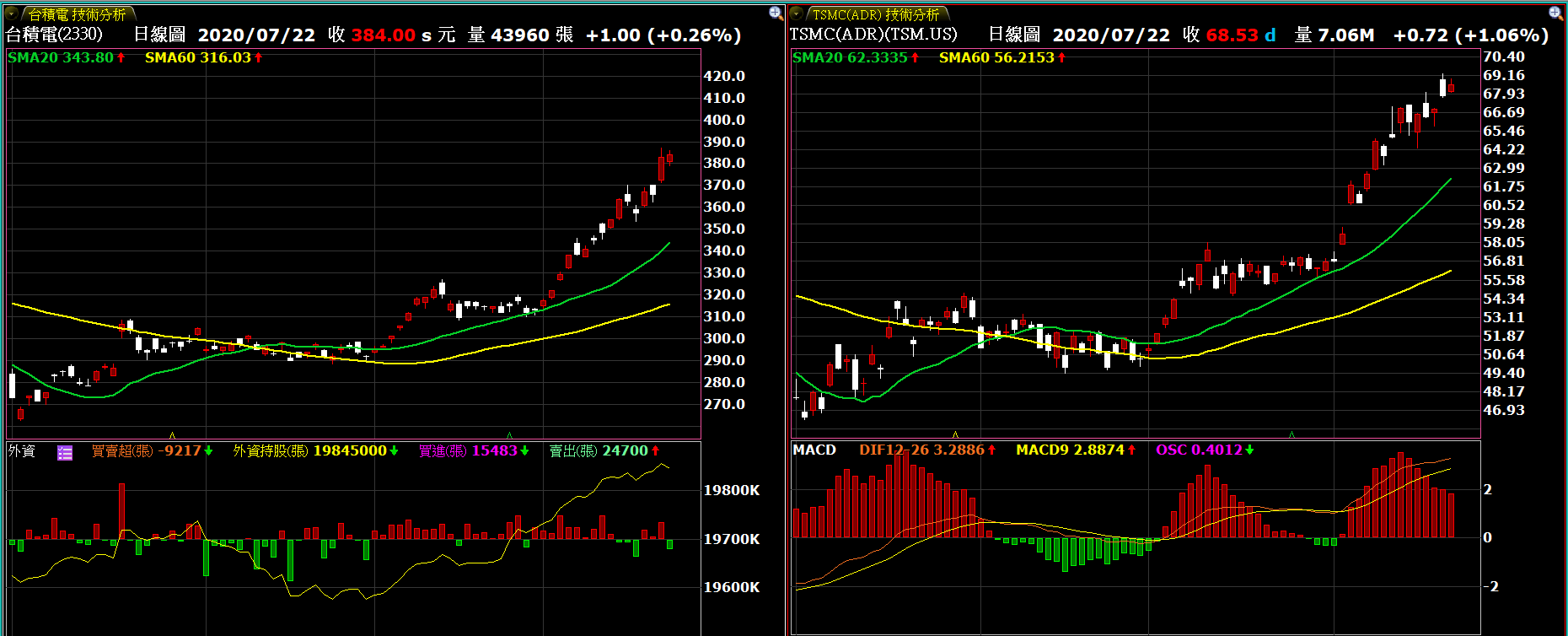Click the 買賣超(張) -9217 value

coord(152,450)
